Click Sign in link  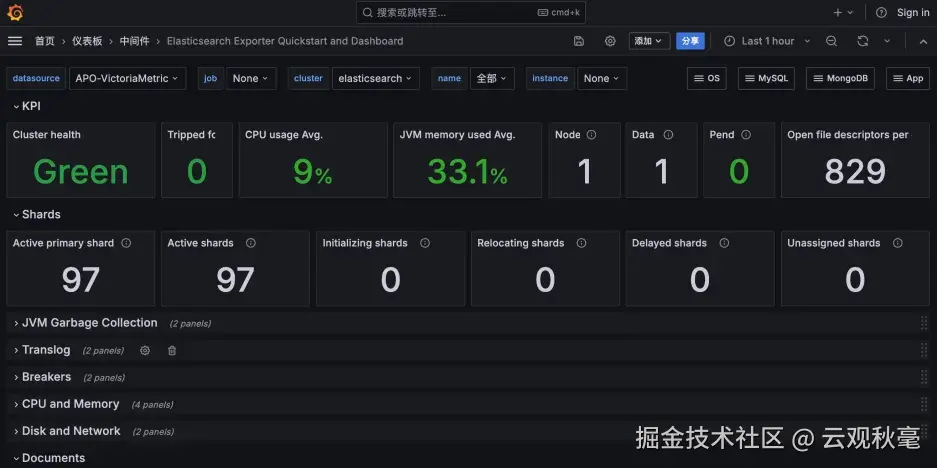pos(913,13)
